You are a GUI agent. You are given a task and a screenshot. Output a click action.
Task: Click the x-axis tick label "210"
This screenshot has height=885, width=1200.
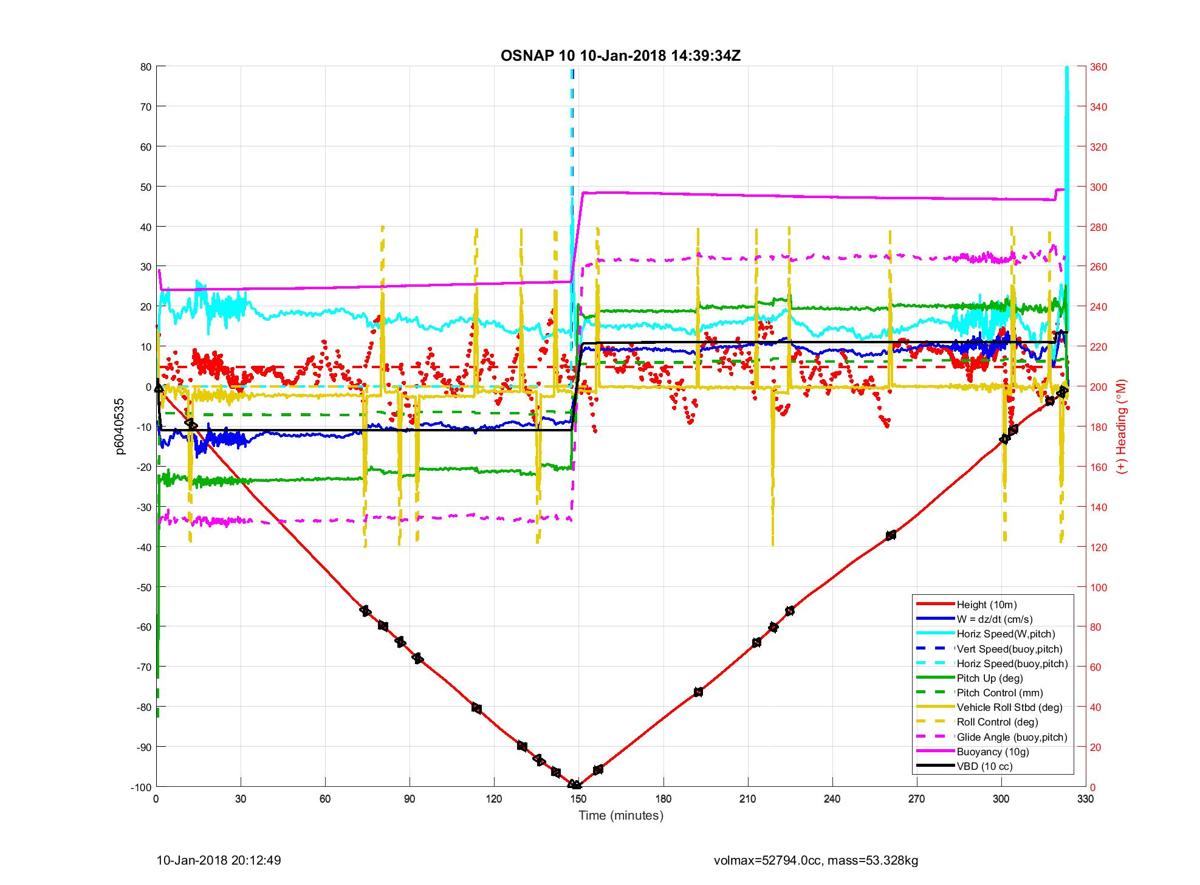747,800
